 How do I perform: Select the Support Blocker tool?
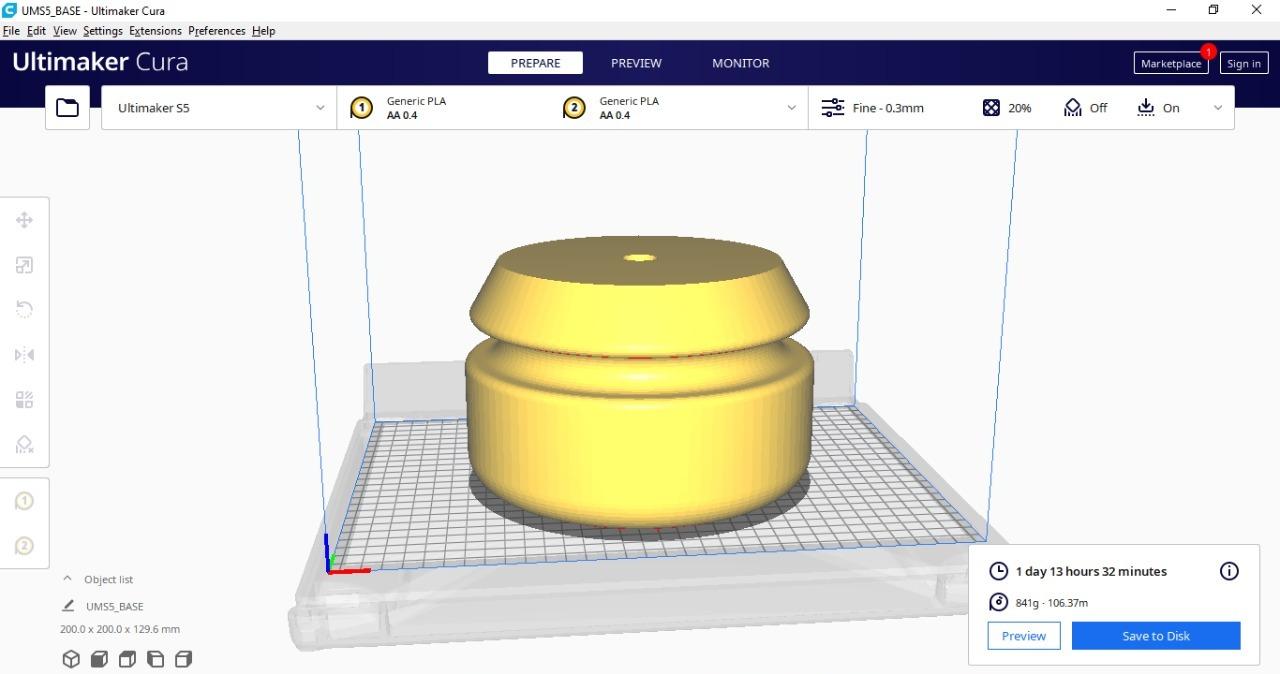pos(25,444)
